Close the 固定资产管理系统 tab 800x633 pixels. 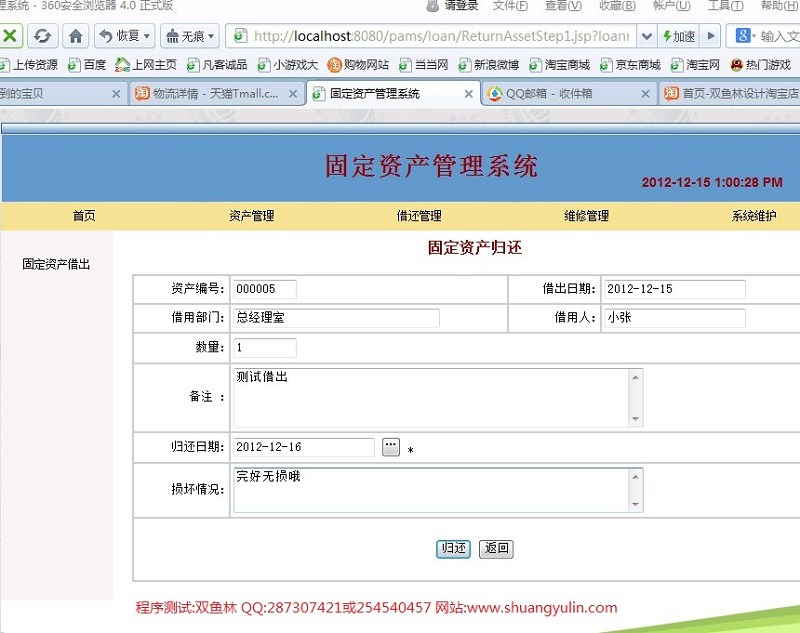tap(468, 94)
